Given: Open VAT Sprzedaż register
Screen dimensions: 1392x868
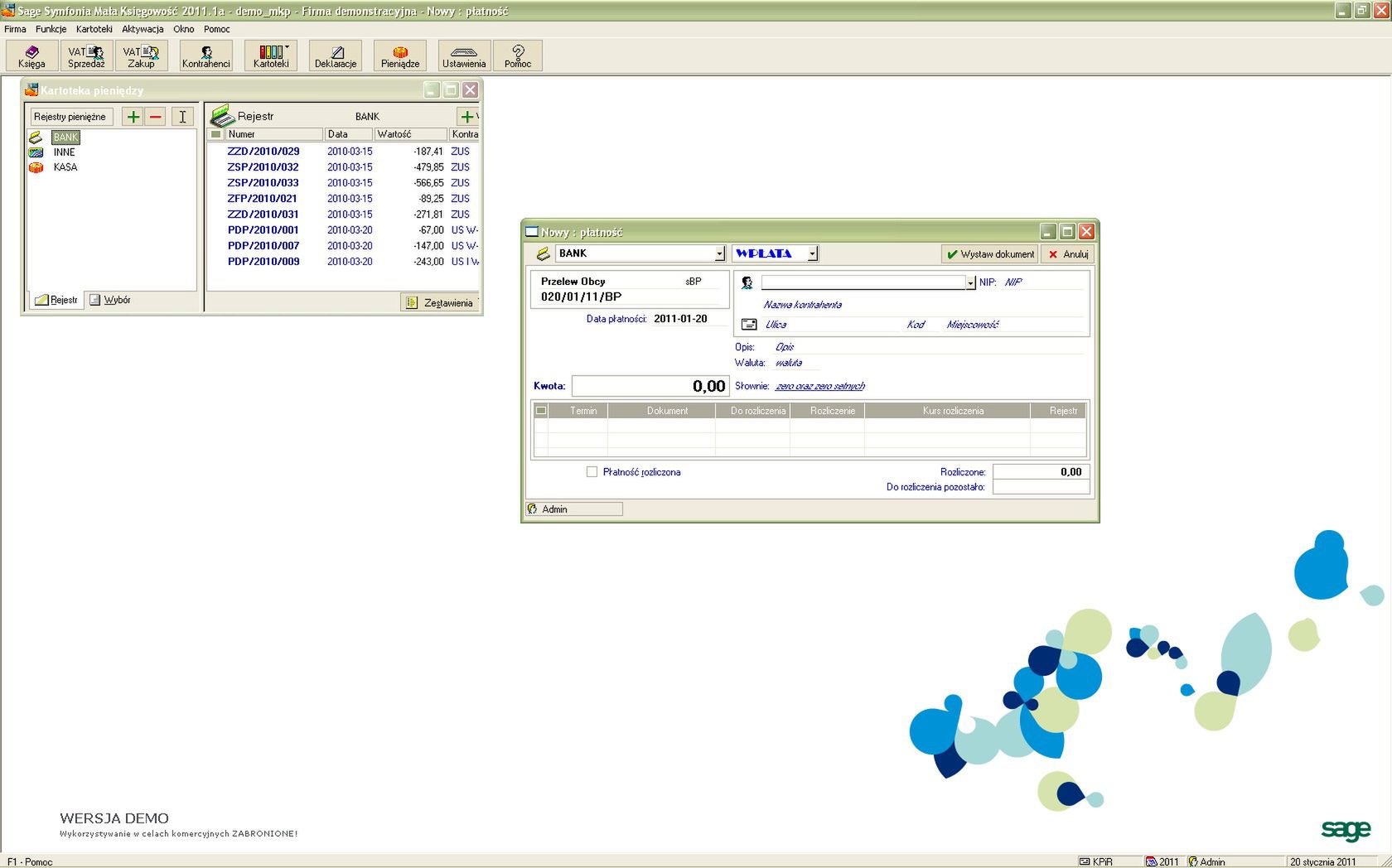Looking at the screenshot, I should click(x=86, y=55).
